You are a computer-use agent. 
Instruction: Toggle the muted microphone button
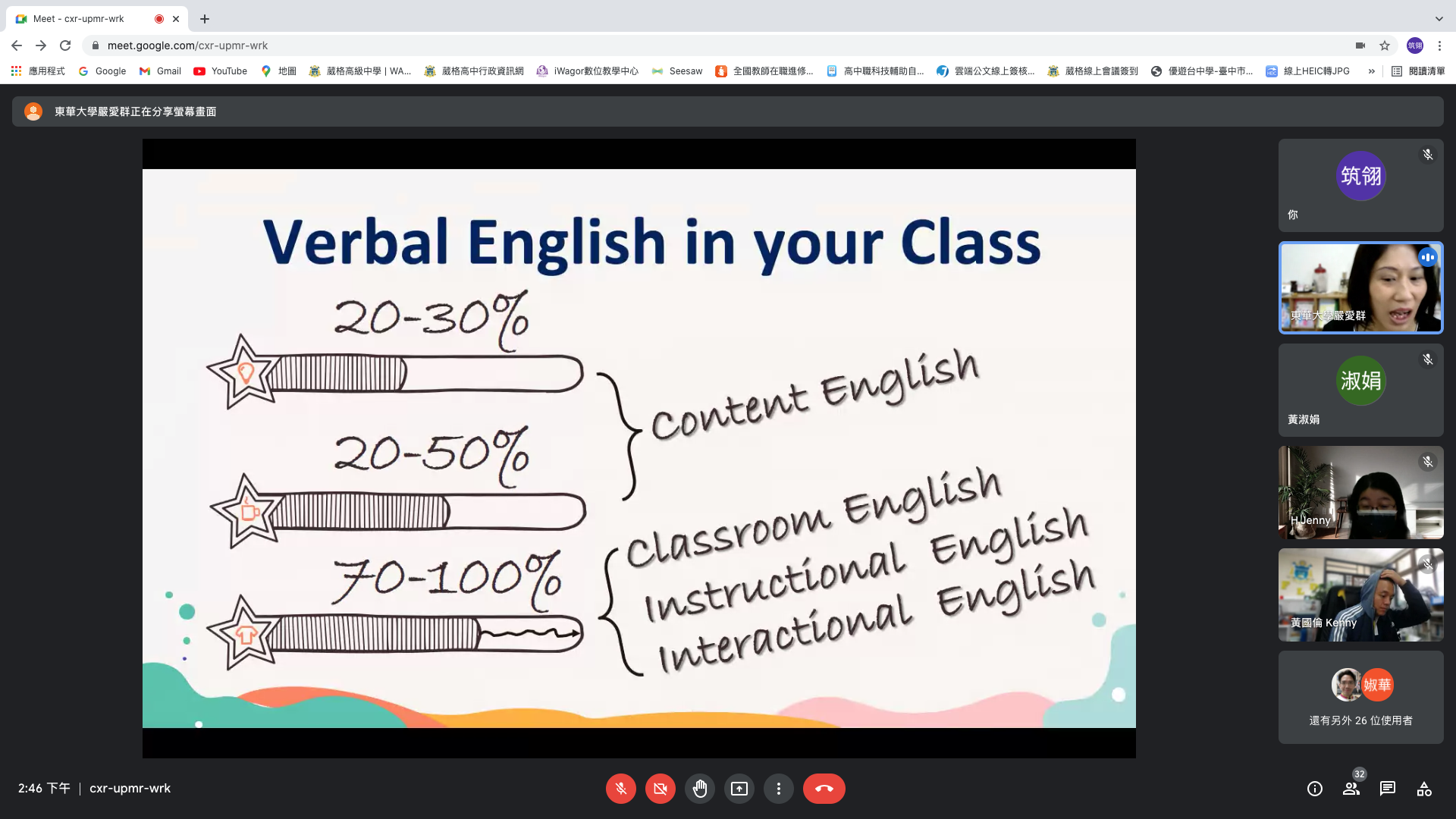620,789
